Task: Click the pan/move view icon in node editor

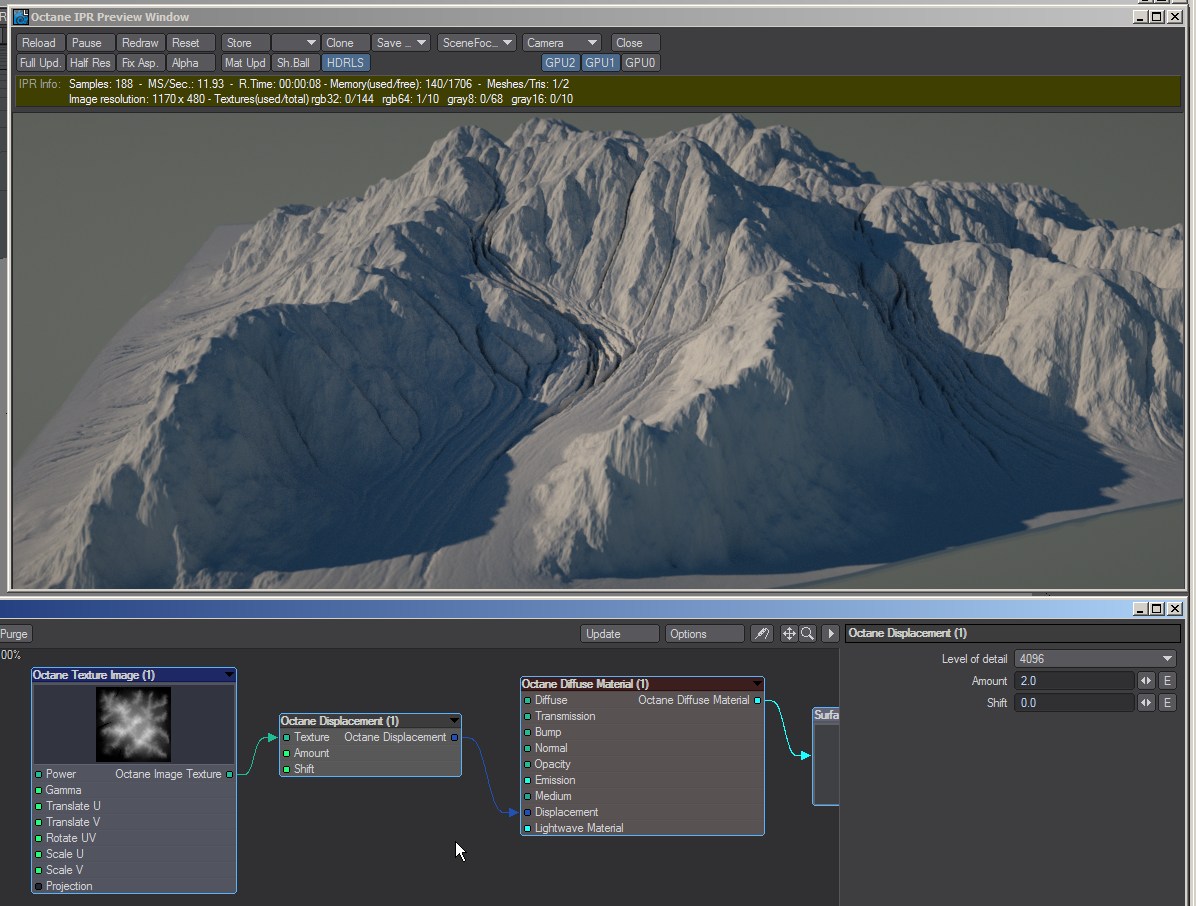Action: pyautogui.click(x=789, y=634)
